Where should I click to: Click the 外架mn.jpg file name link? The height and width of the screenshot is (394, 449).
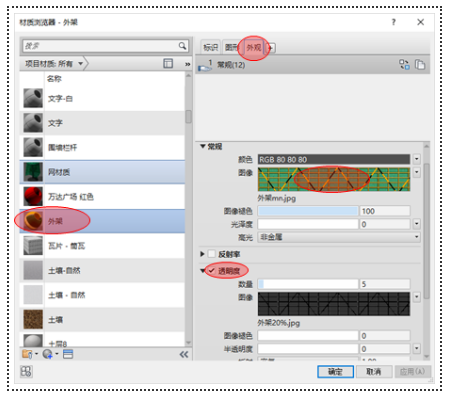coord(277,198)
